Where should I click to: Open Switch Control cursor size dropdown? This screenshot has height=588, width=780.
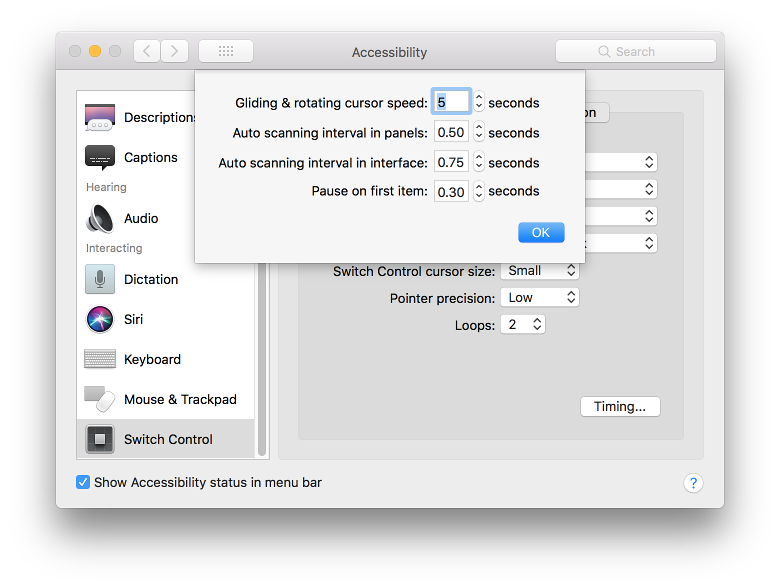tap(540, 271)
